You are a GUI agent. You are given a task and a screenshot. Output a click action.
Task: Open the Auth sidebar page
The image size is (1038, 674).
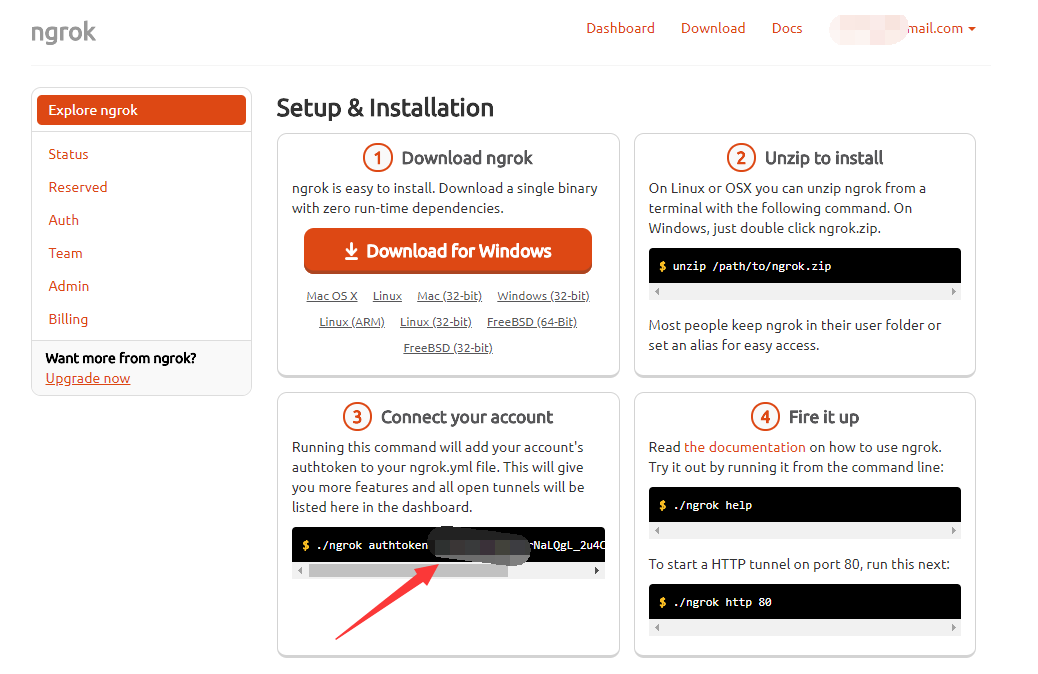pos(64,220)
